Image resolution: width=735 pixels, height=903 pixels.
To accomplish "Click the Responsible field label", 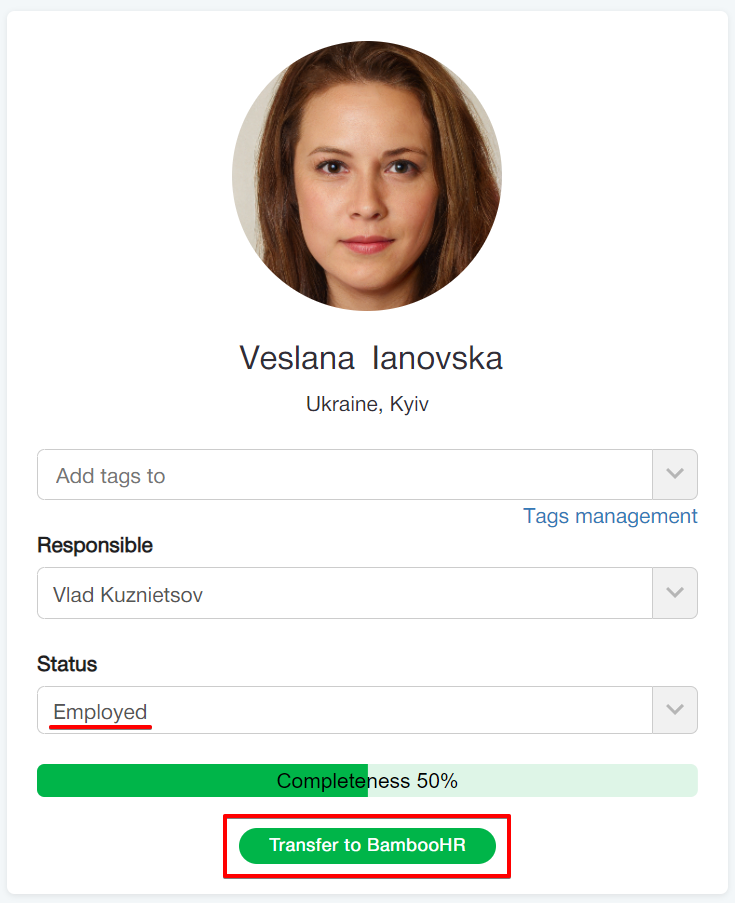I will point(95,545).
